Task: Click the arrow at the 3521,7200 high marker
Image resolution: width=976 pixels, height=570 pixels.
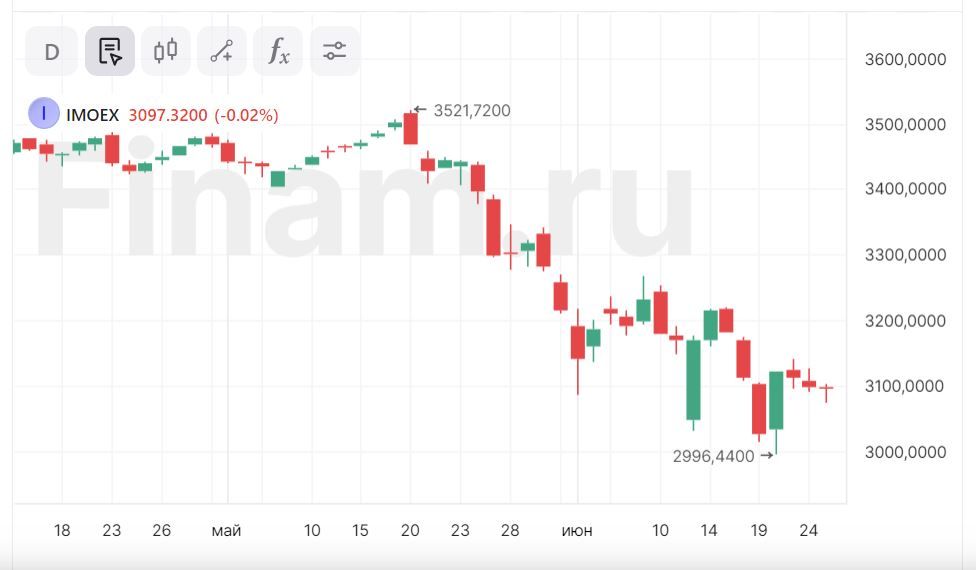Action: point(420,110)
